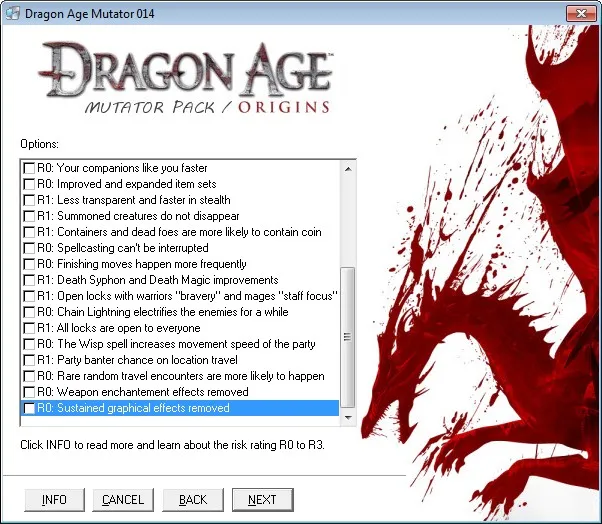
Task: Click the options list scroll-up arrow
Action: pyautogui.click(x=348, y=169)
